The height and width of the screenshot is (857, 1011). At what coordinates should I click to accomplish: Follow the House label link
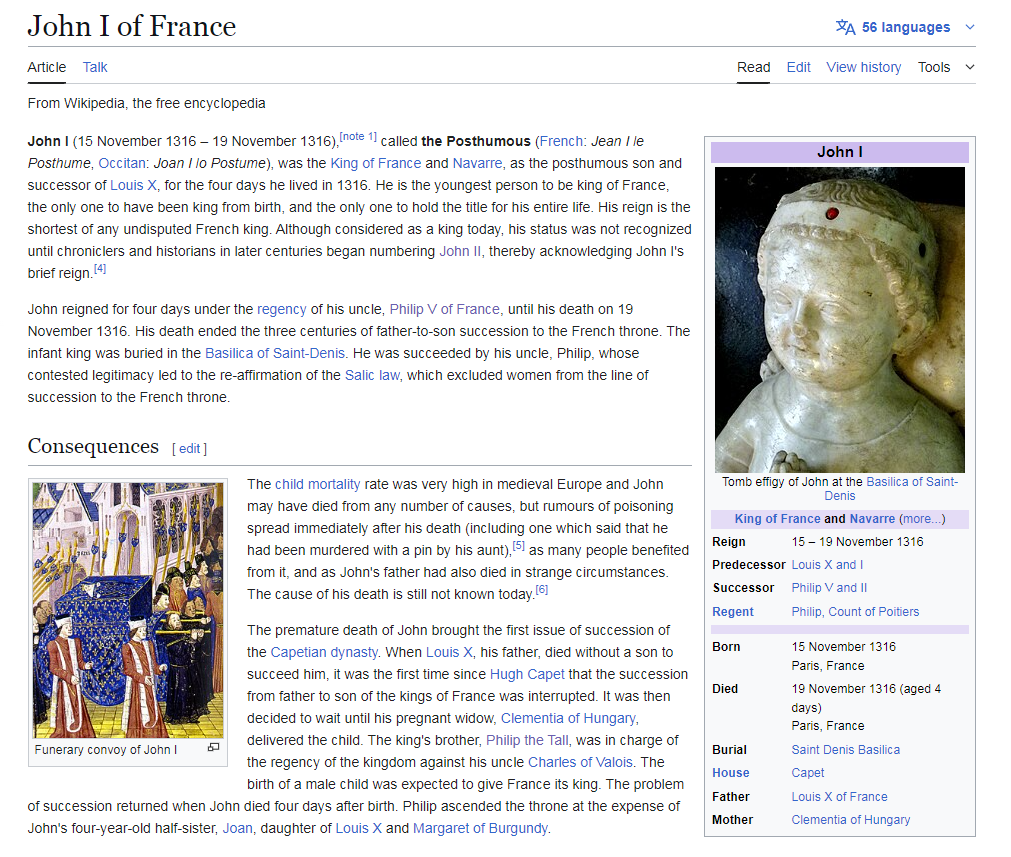731,773
